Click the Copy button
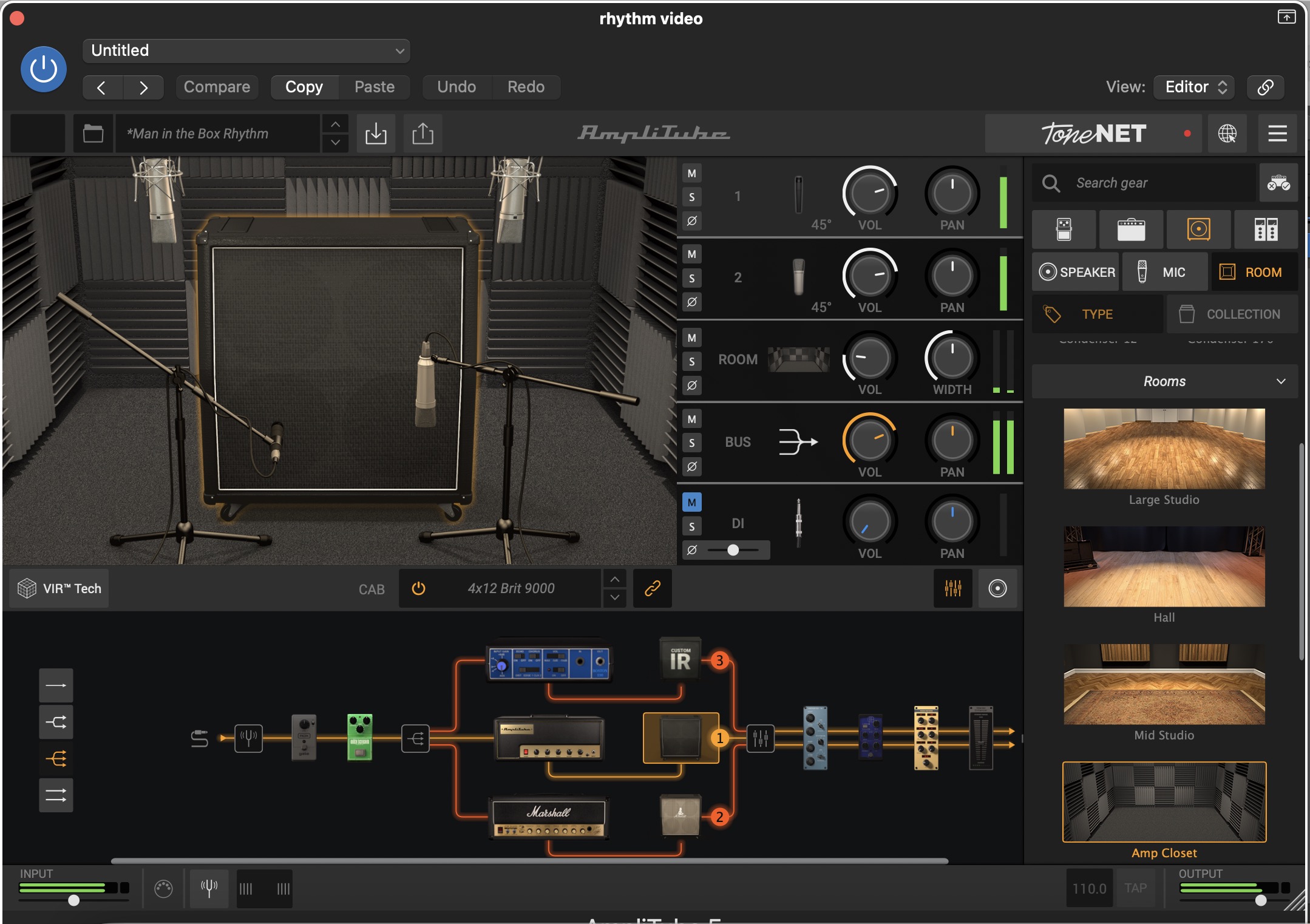Image resolution: width=1310 pixels, height=924 pixels. 304,87
